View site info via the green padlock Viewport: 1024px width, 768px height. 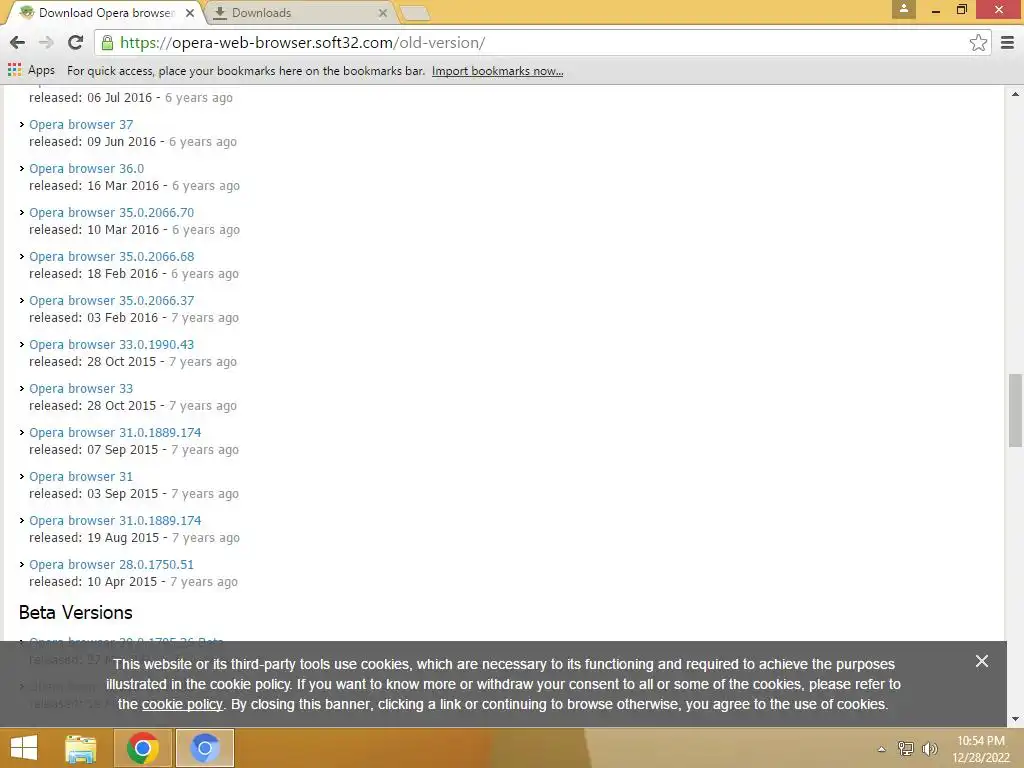click(107, 42)
